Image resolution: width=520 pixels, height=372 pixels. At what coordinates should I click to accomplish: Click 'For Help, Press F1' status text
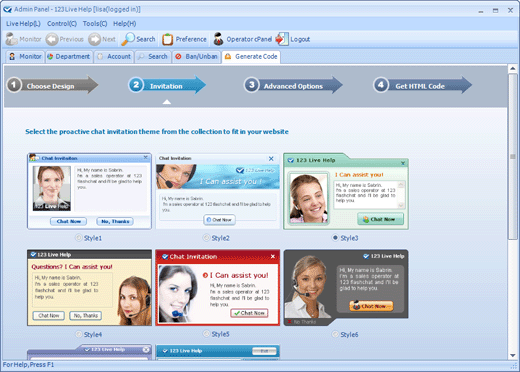28,365
